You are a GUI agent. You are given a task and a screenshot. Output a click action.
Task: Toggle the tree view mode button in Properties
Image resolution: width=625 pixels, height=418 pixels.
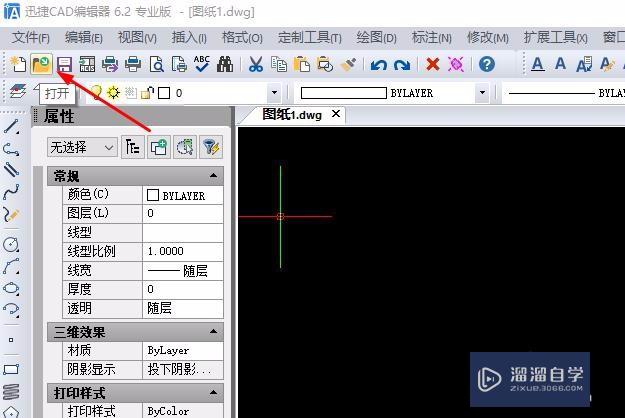pyautogui.click(x=133, y=147)
